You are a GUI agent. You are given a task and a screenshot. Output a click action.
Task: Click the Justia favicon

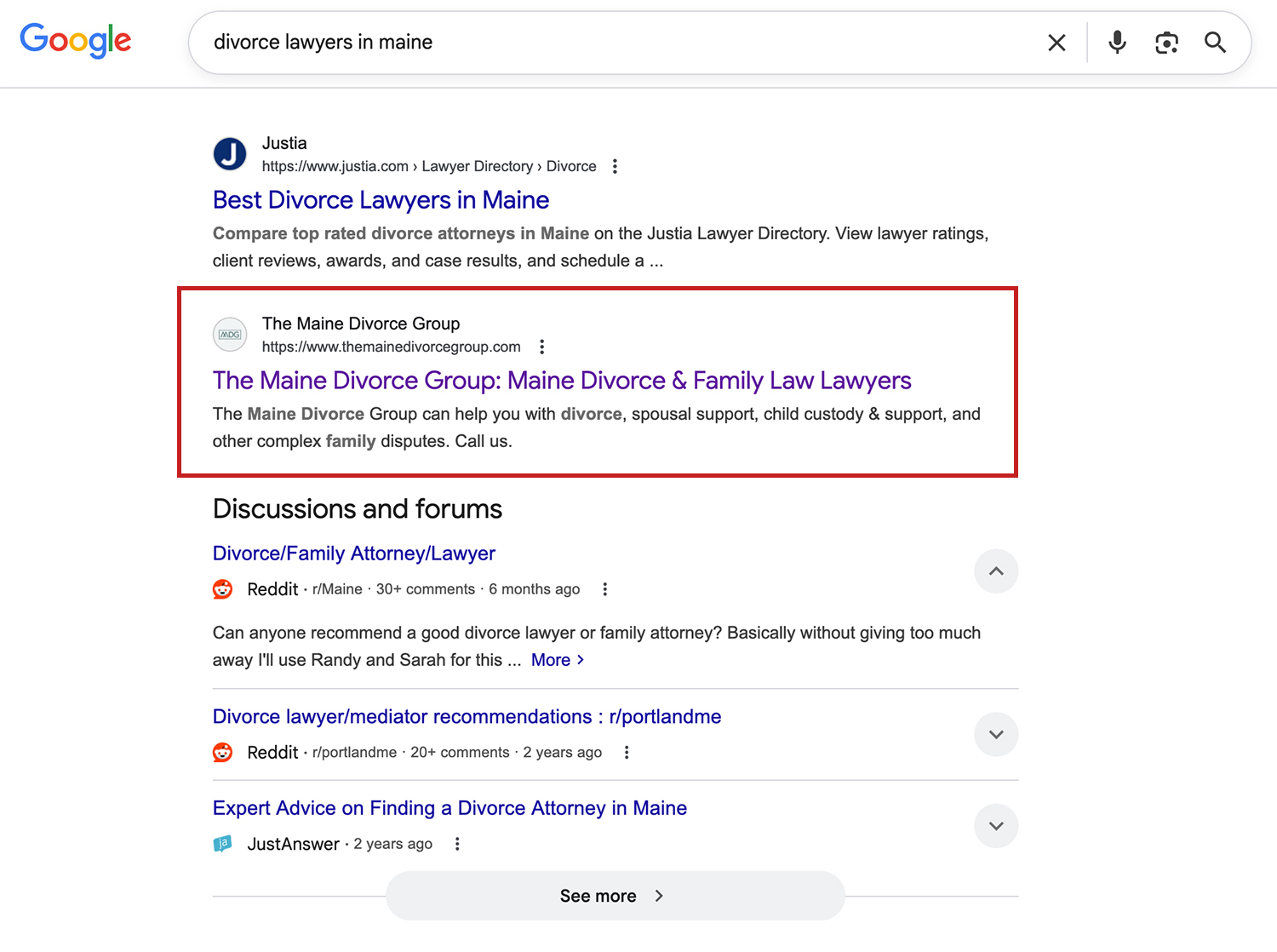click(x=230, y=154)
